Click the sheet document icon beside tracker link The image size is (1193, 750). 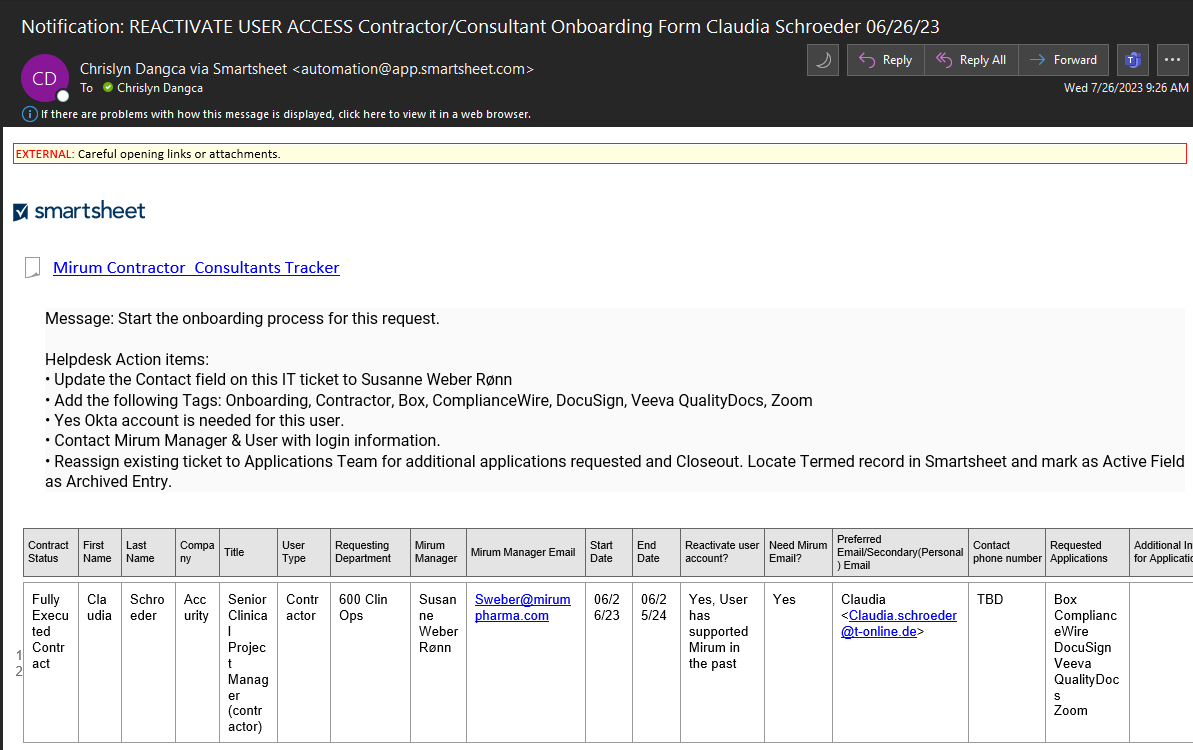[33, 268]
